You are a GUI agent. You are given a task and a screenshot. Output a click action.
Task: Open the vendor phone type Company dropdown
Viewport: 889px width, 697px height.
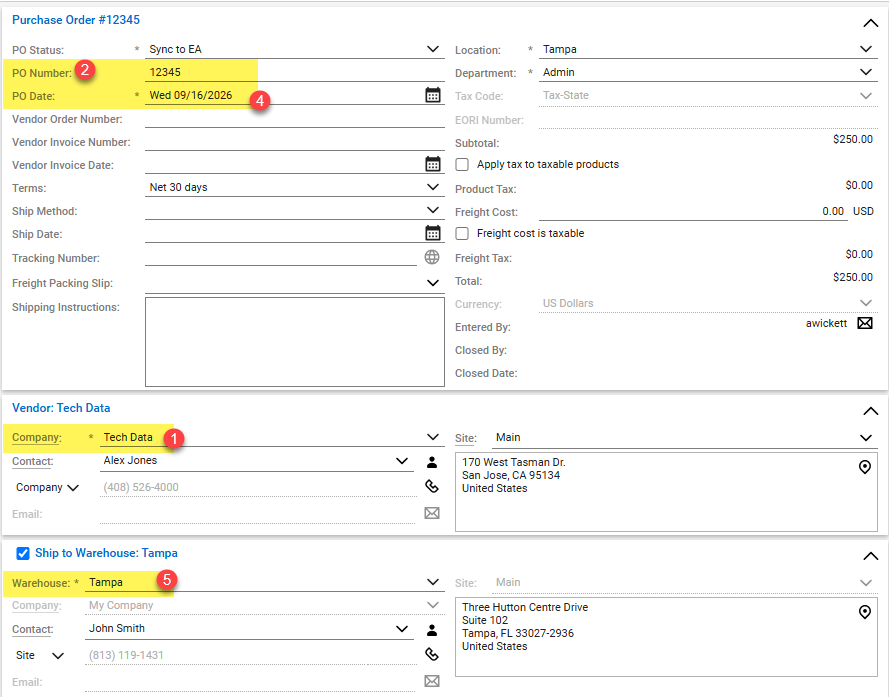click(48, 487)
